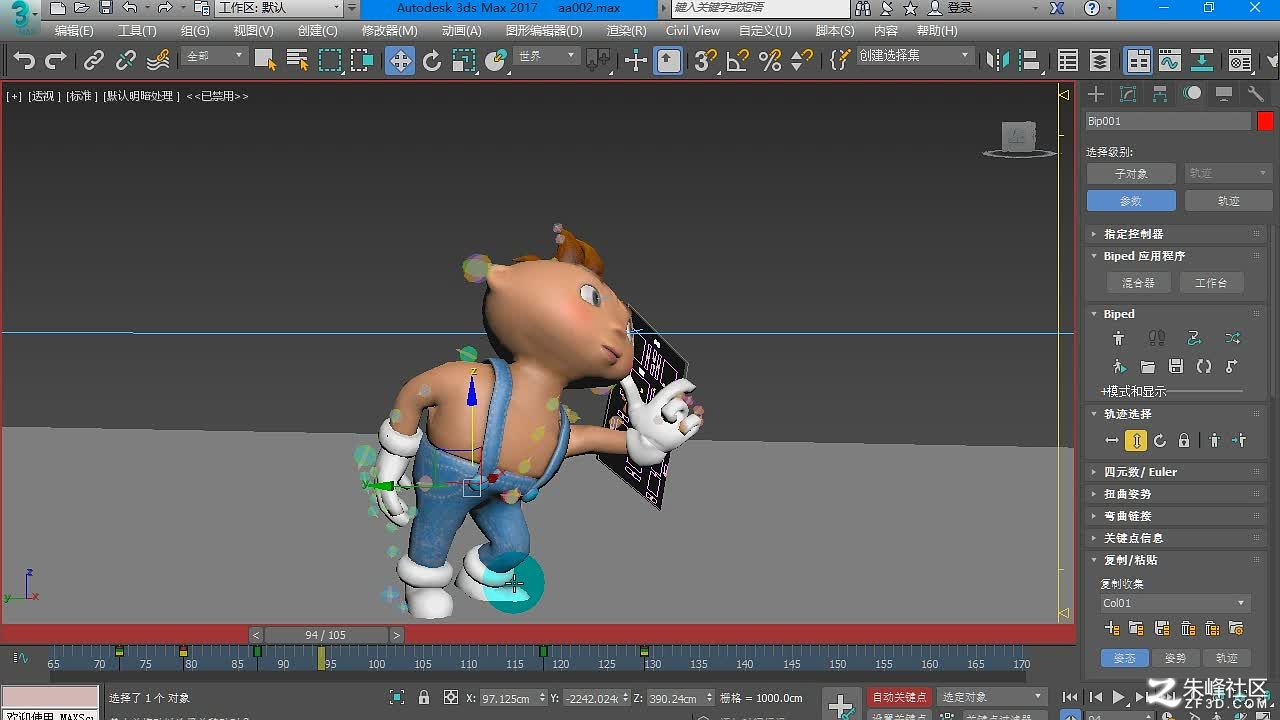
Task: Click the Select and Link chain icon
Action: [94, 61]
